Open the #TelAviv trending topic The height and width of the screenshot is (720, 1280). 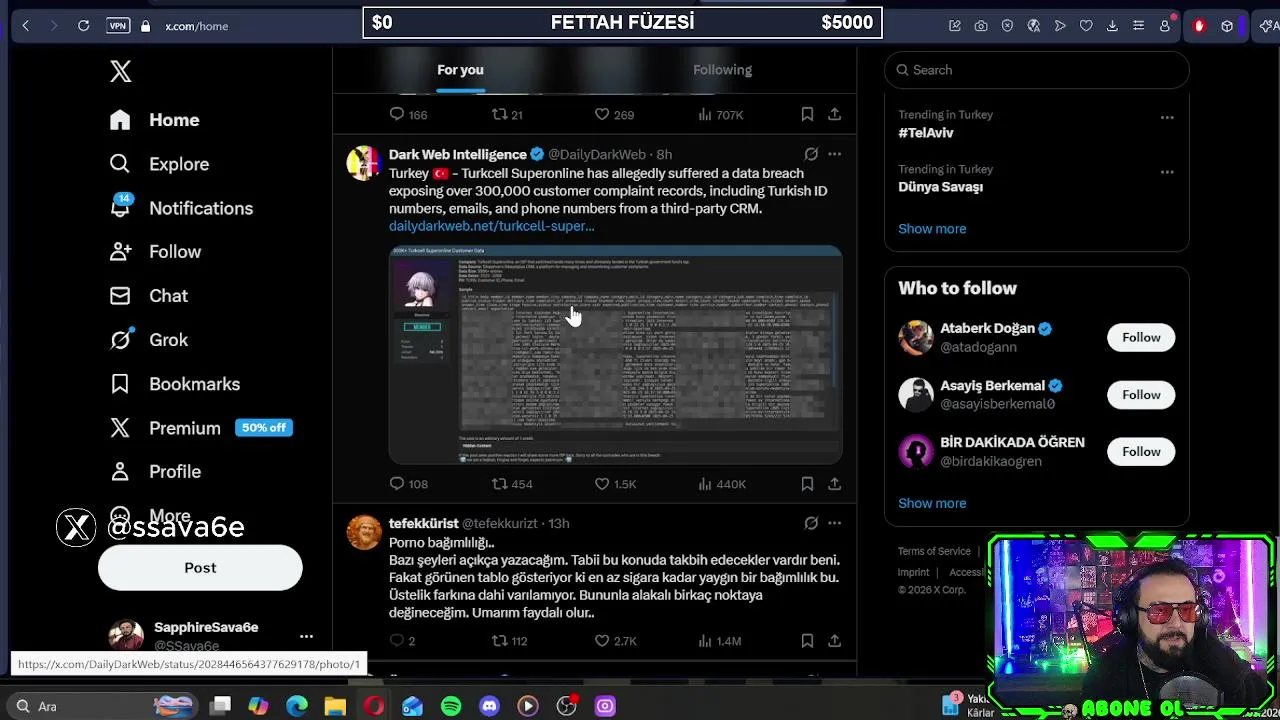(x=926, y=133)
